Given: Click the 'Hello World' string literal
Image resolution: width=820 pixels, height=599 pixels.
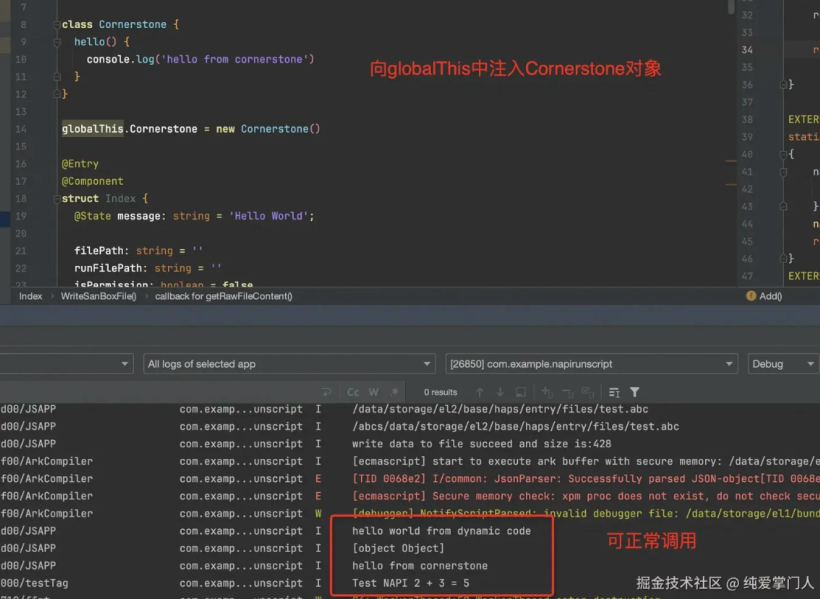Looking at the screenshot, I should click(x=269, y=216).
